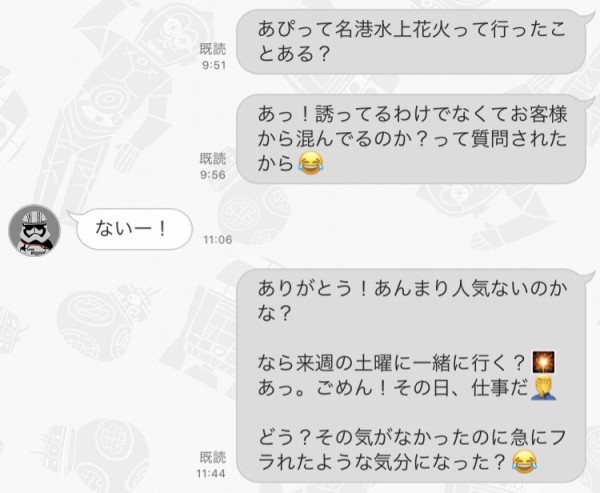Image resolution: width=600 pixels, height=493 pixels.
Task: Click the 9:51 timestamp
Action: point(214,65)
